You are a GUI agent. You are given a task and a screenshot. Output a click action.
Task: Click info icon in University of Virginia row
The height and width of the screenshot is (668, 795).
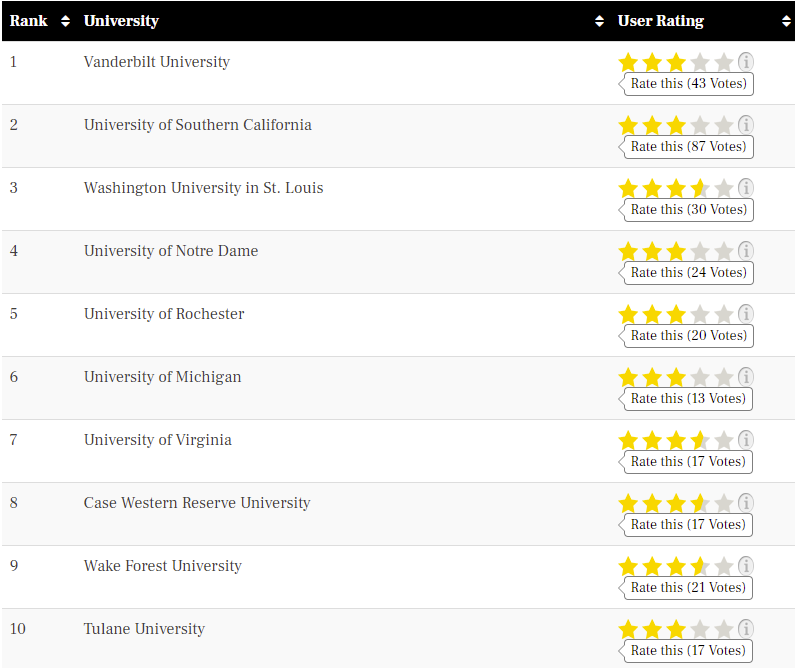746,440
